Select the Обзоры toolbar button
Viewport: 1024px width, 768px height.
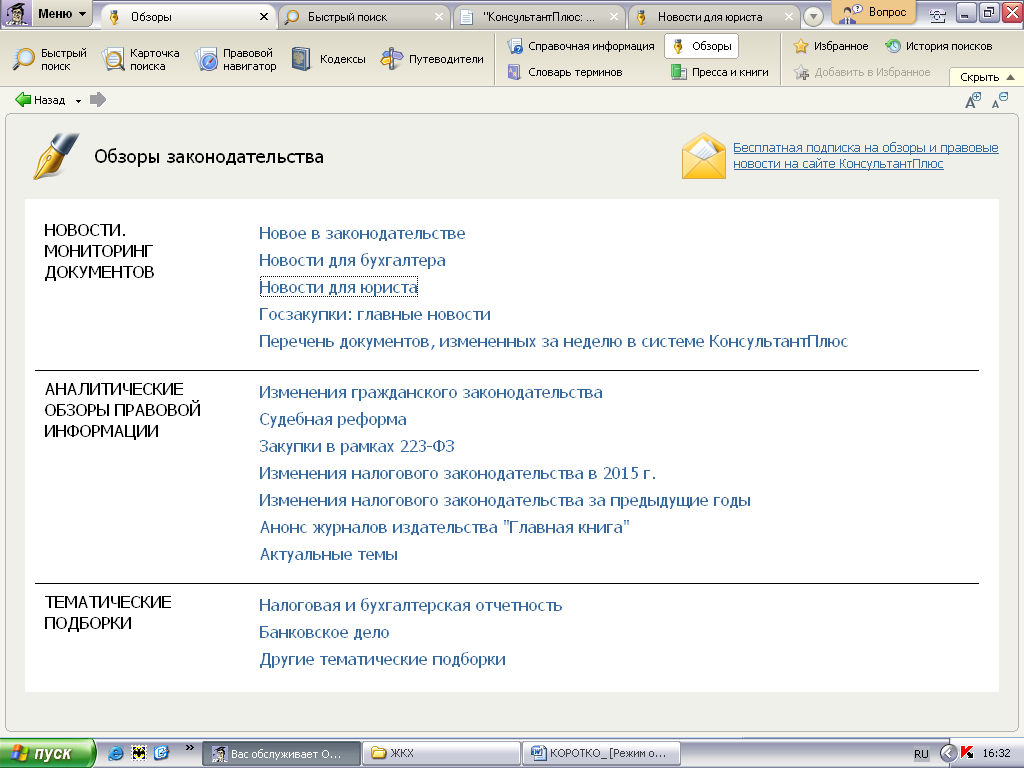(x=701, y=46)
